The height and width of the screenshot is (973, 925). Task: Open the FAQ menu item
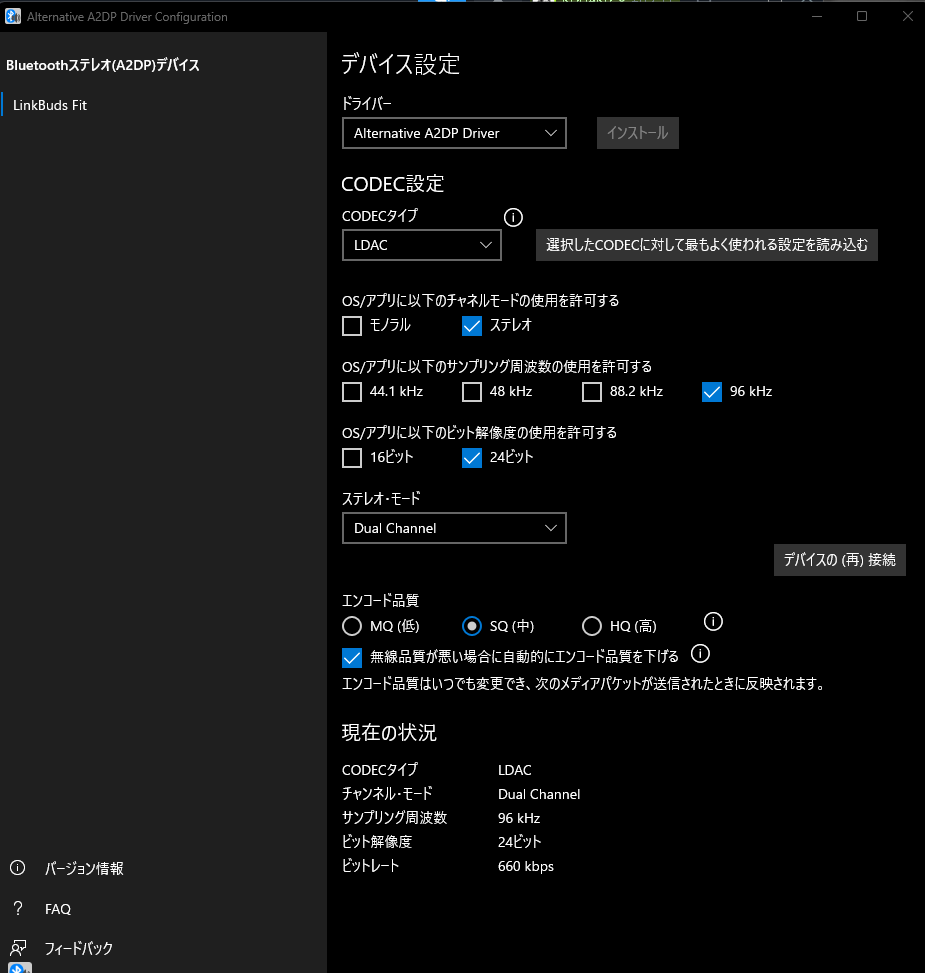[58, 909]
